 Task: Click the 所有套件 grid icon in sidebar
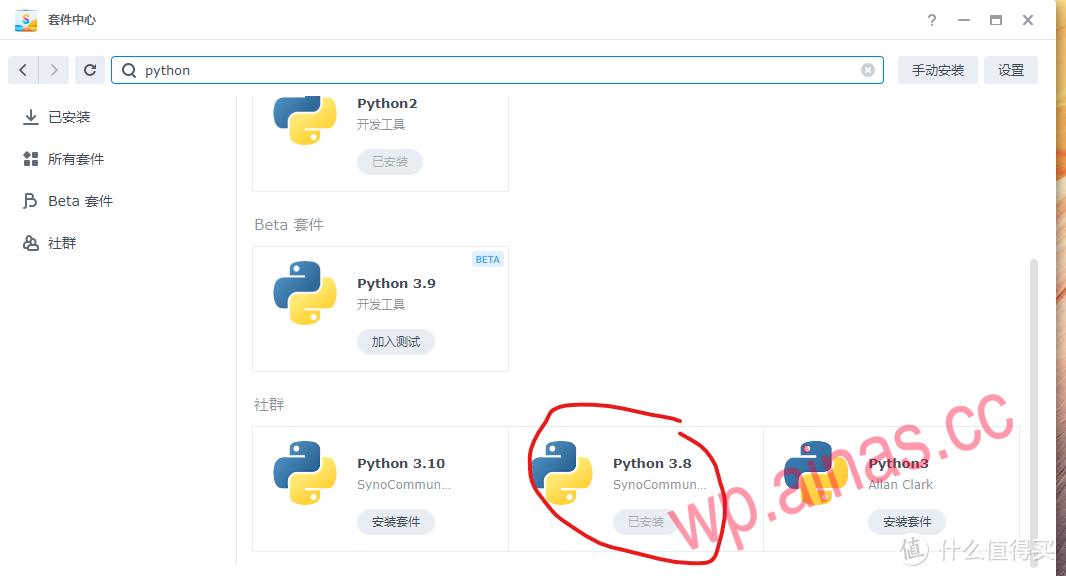[31, 159]
